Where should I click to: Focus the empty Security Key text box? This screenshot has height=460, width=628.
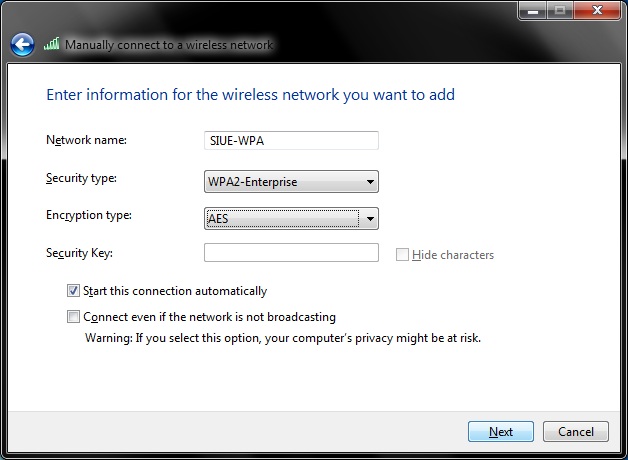click(291, 253)
